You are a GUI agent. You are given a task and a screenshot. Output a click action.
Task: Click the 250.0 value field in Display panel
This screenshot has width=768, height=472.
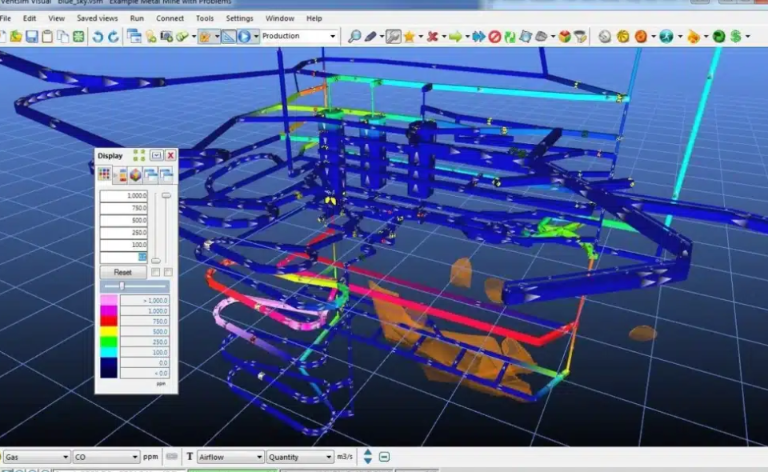click(x=123, y=232)
